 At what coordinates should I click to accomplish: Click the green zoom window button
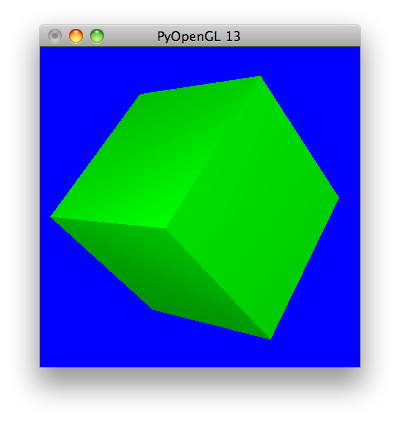pos(97,36)
